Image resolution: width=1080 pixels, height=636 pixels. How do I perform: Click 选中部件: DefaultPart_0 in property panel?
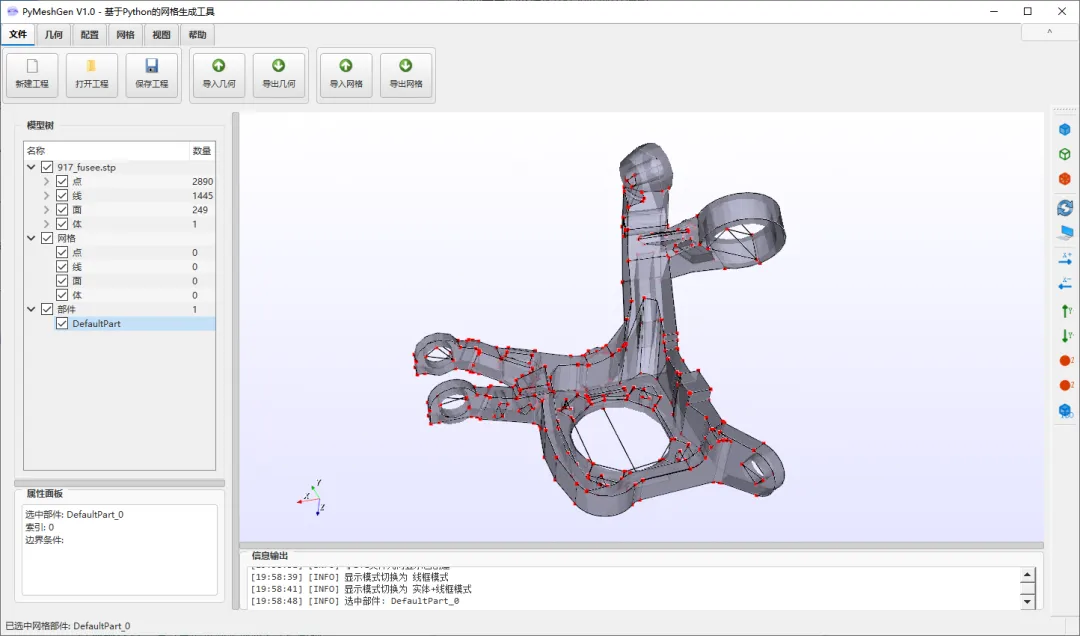pos(74,514)
